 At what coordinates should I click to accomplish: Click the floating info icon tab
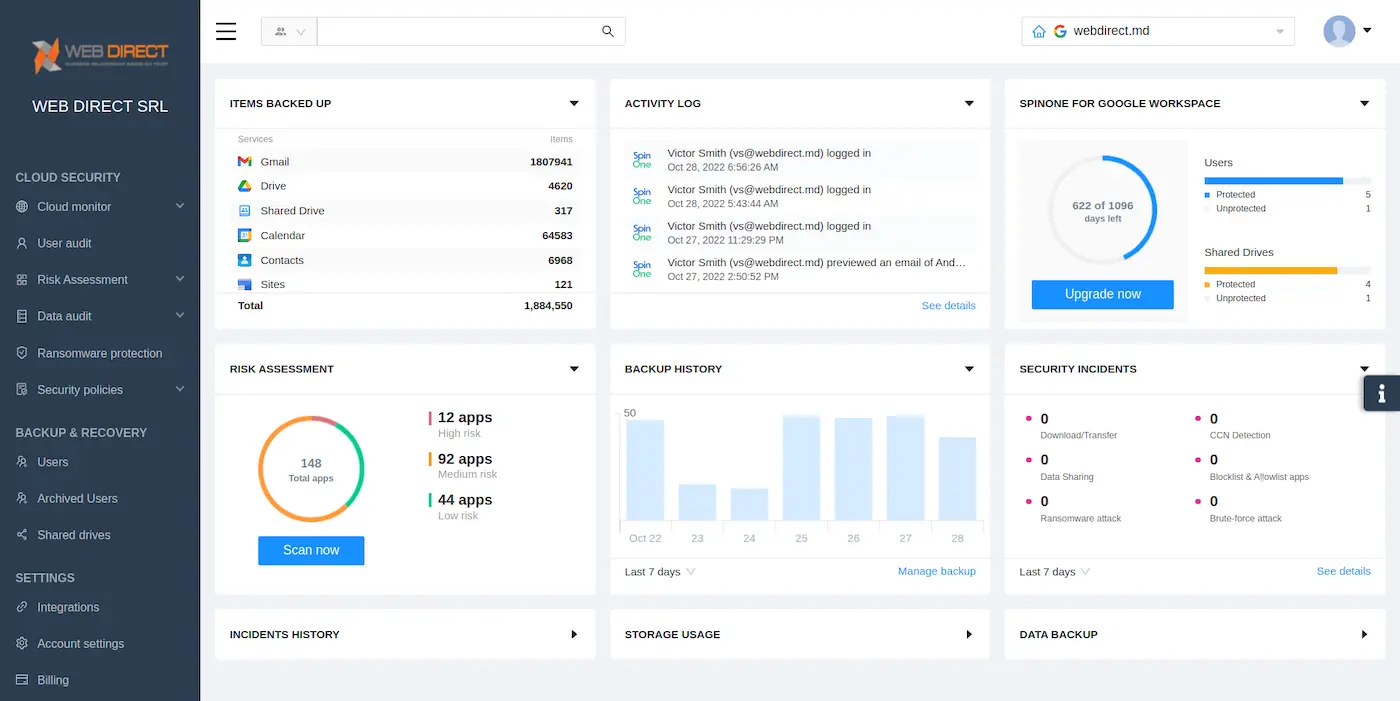click(1381, 394)
